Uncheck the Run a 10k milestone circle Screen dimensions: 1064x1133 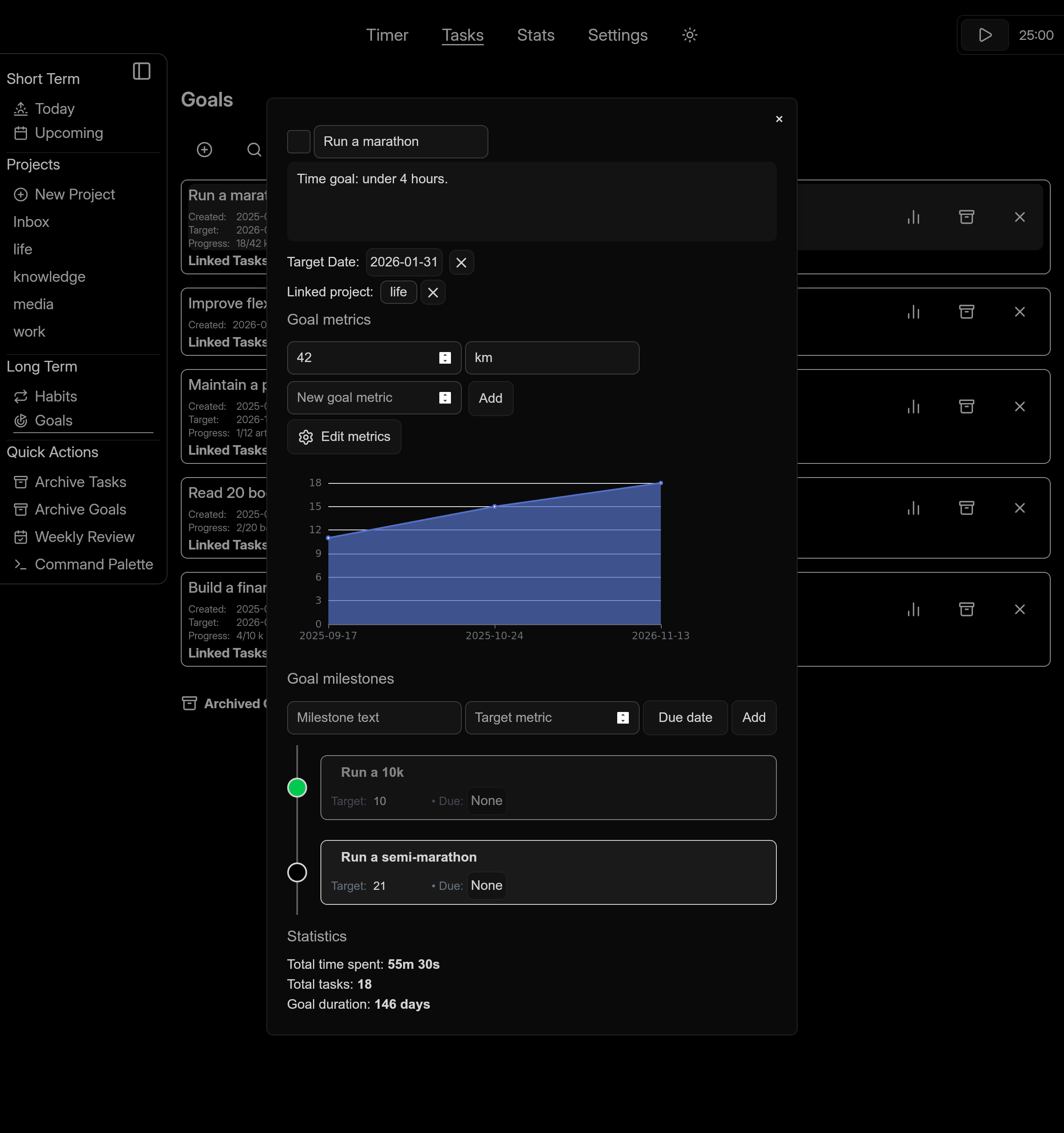point(297,788)
